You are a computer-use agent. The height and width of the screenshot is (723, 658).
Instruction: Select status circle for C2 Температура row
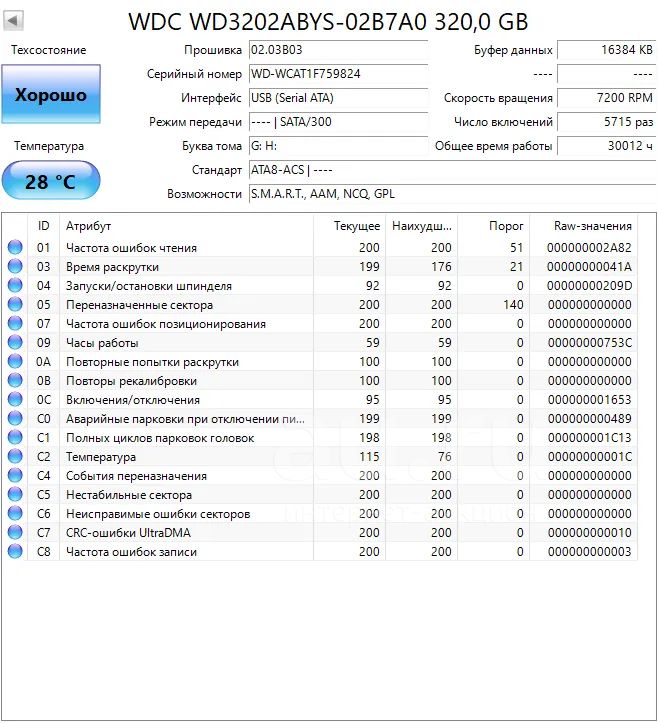[15, 456]
